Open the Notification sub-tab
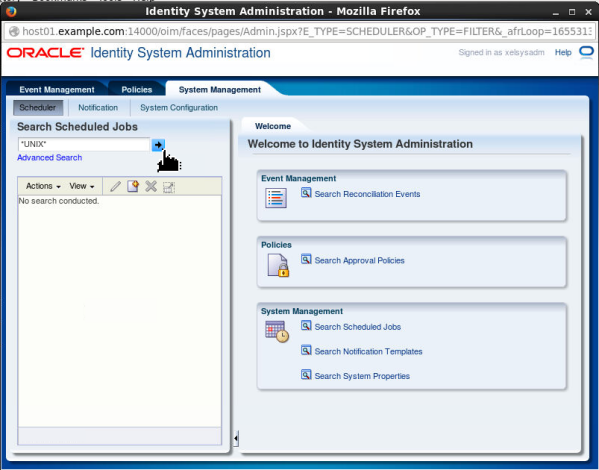The image size is (599, 470). (98, 108)
